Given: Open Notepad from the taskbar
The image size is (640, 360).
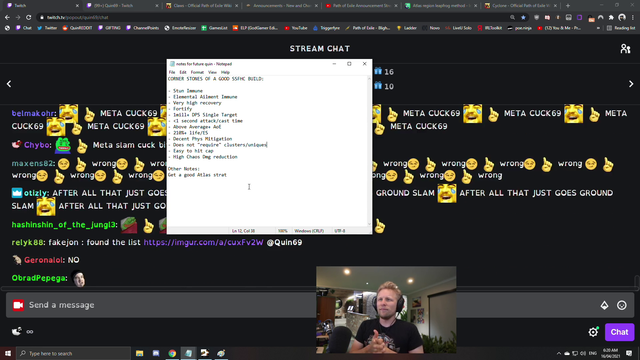Looking at the screenshot, I should (189, 353).
